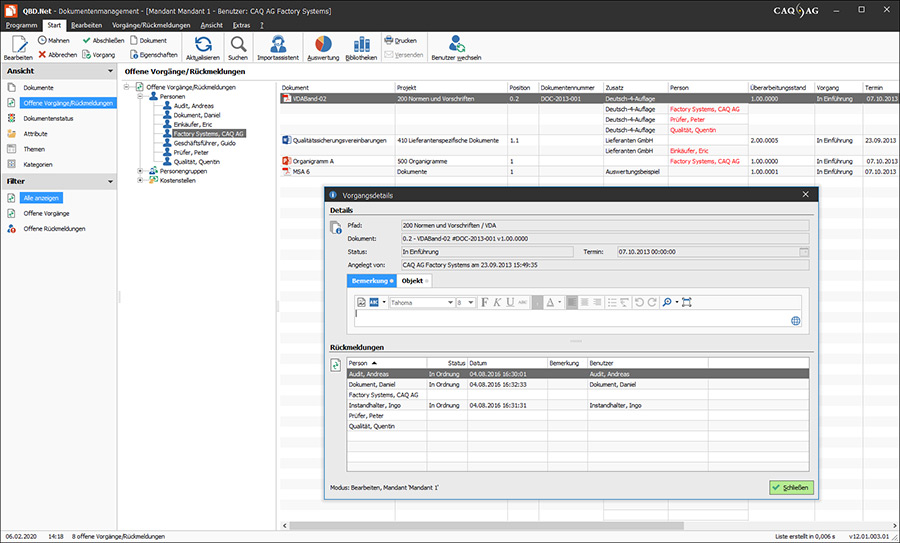
Task: Select Themen in the Ansicht sidebar
Action: pos(34,149)
